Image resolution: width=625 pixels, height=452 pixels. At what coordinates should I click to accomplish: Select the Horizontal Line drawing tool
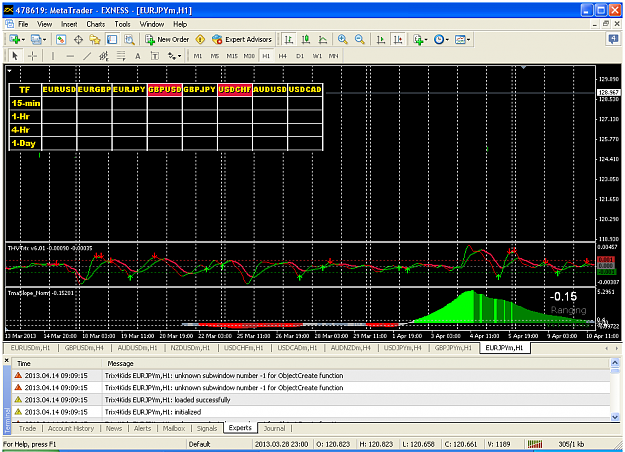70,56
